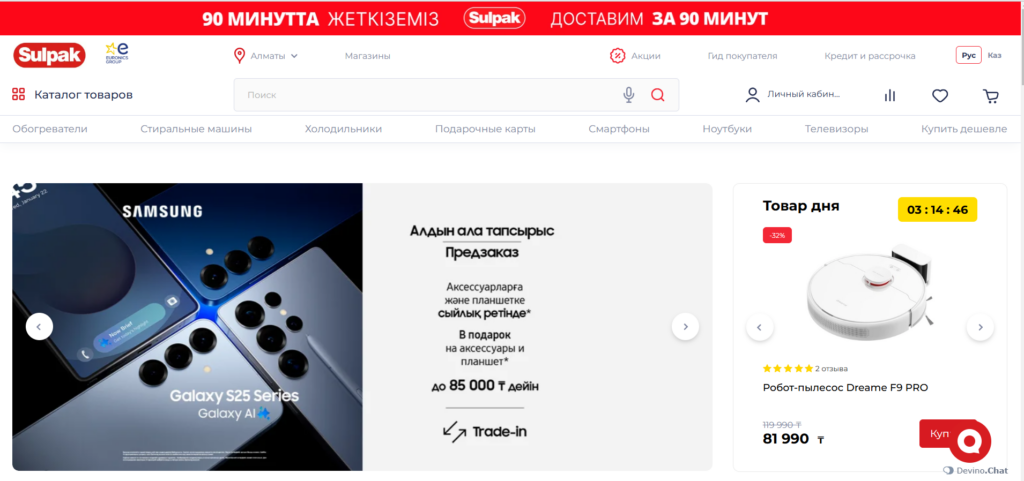Switch language to Рус
The width and height of the screenshot is (1024, 481).
[x=968, y=55]
